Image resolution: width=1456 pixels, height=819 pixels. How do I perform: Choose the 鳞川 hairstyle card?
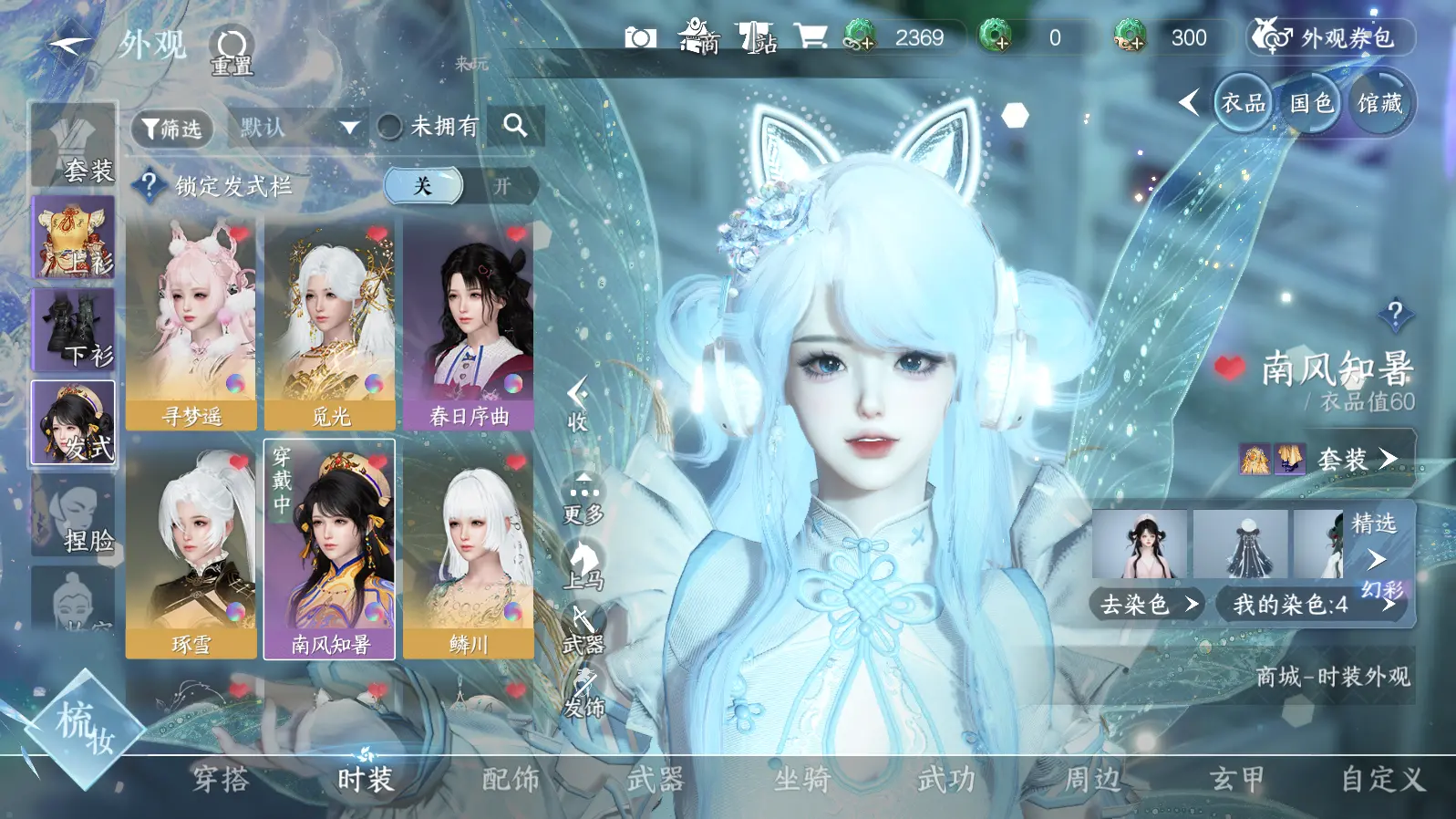(x=469, y=551)
